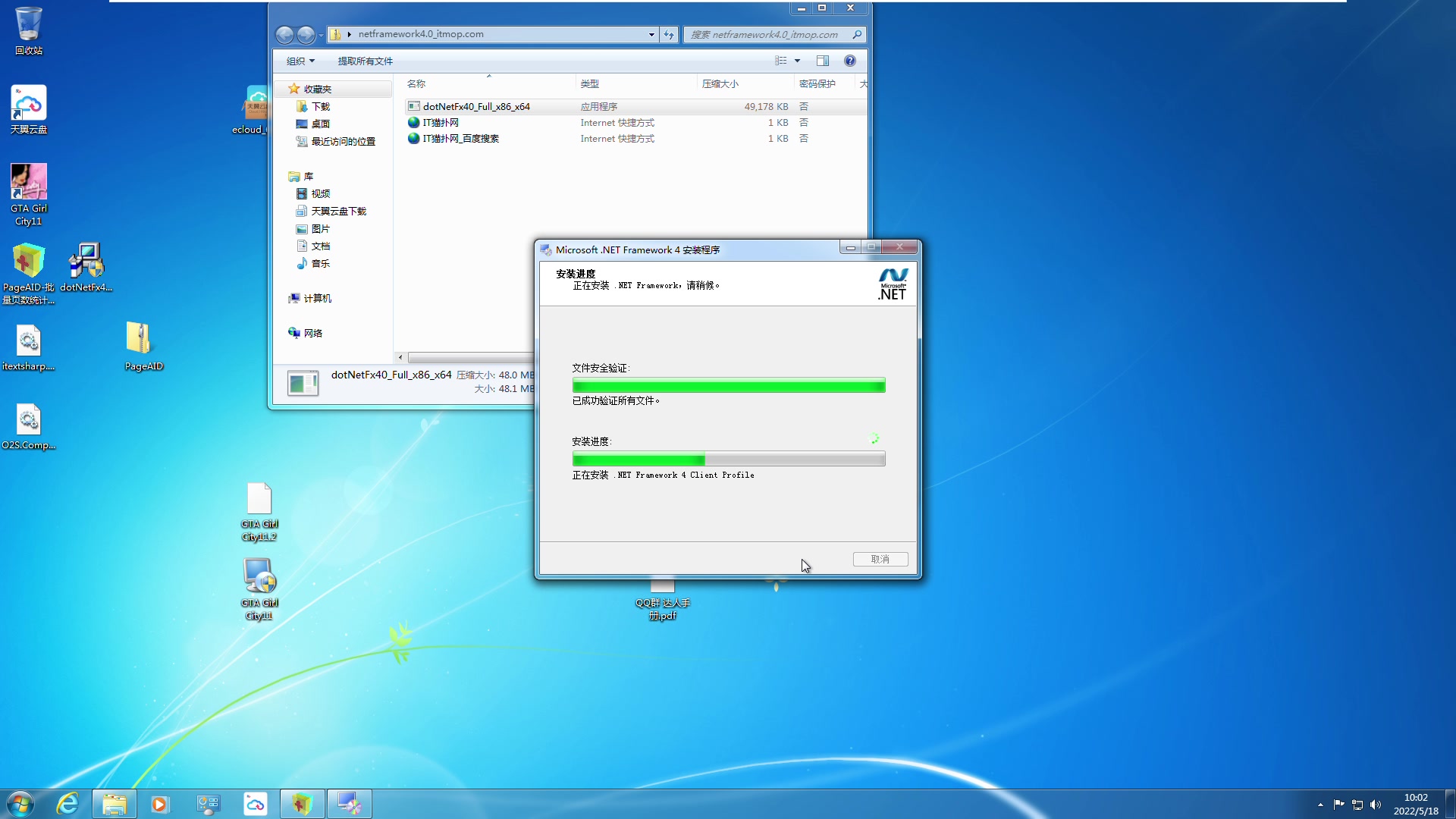Launch Internet Explorer from the taskbar
The width and height of the screenshot is (1456, 819).
pyautogui.click(x=68, y=804)
